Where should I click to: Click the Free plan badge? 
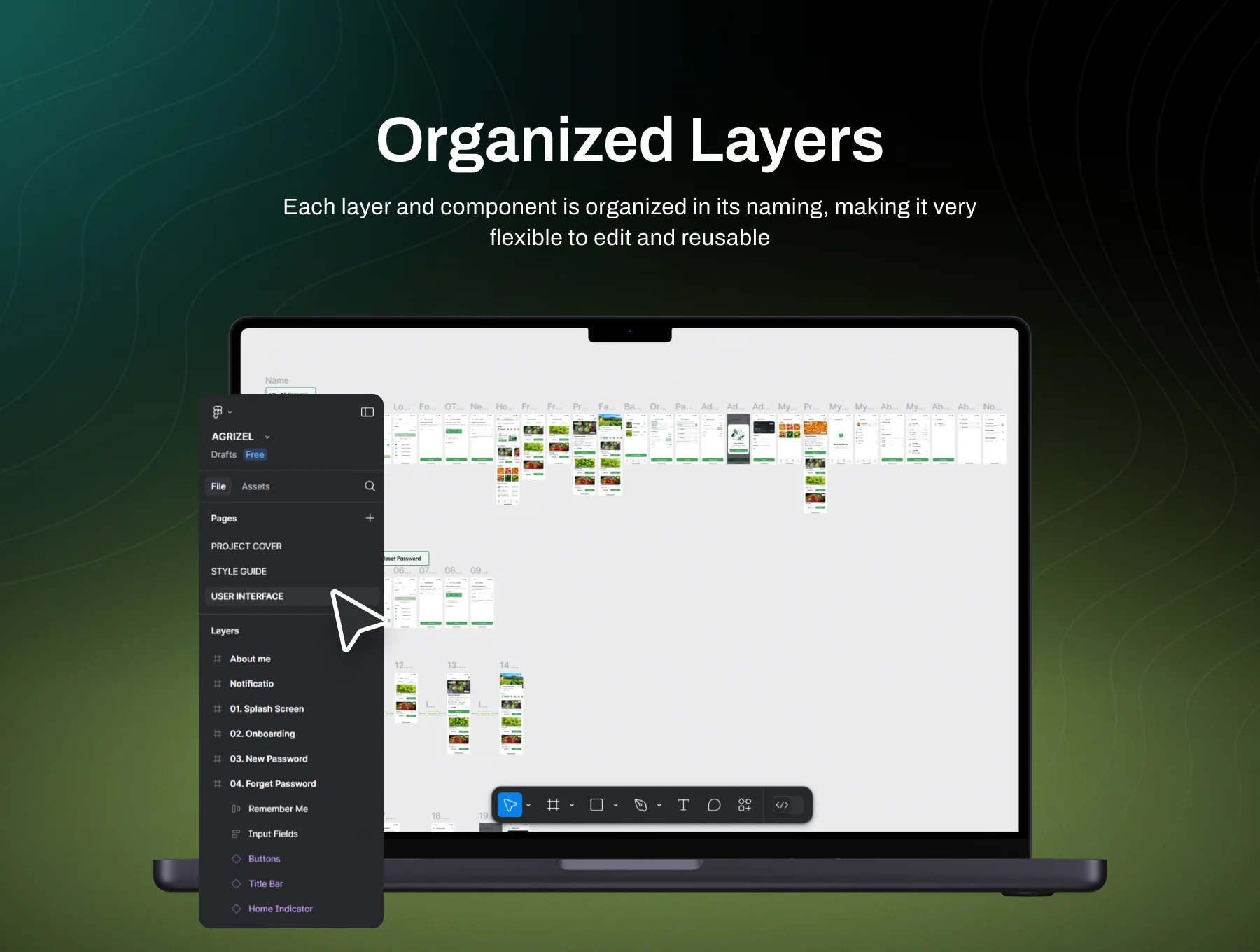tap(255, 454)
